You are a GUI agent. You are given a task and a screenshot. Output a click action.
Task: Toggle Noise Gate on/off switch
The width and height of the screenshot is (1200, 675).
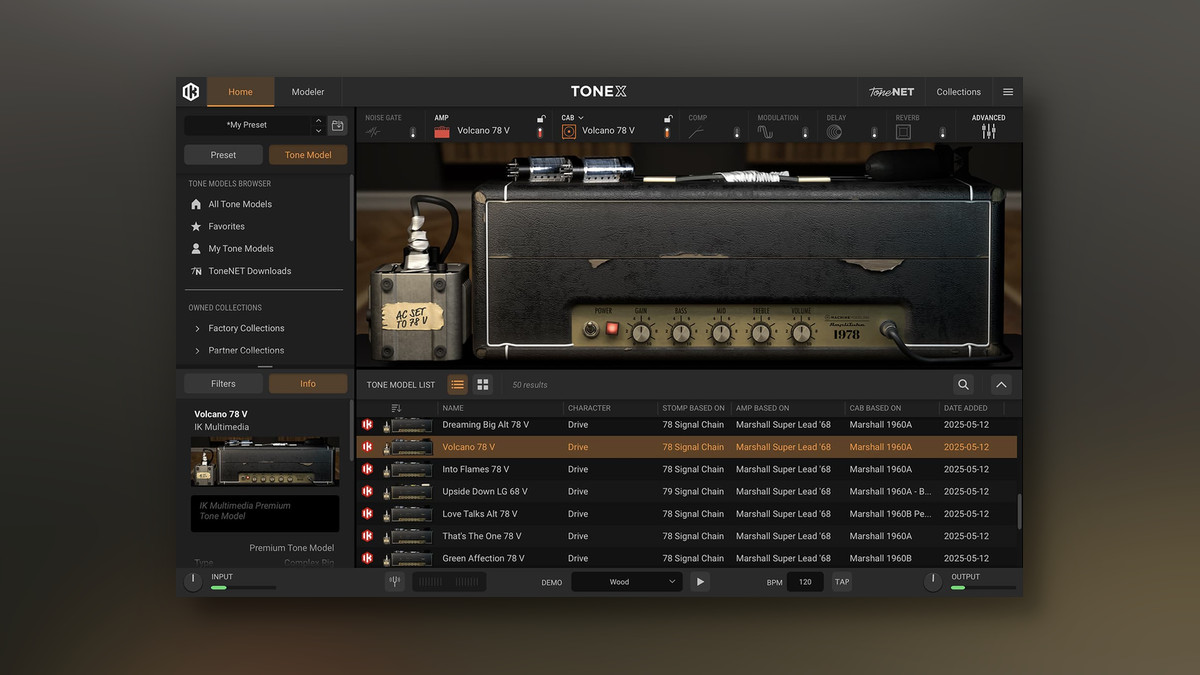(x=412, y=132)
